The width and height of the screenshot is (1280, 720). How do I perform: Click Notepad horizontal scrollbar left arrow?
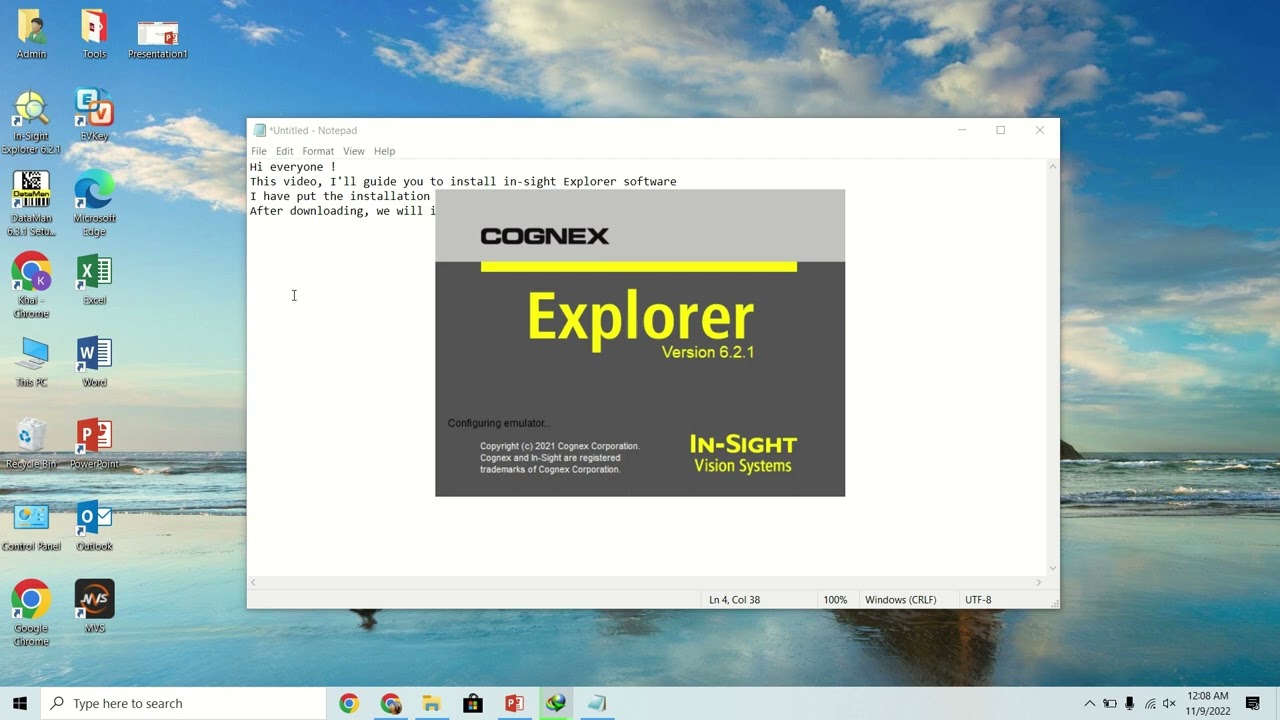(x=253, y=582)
